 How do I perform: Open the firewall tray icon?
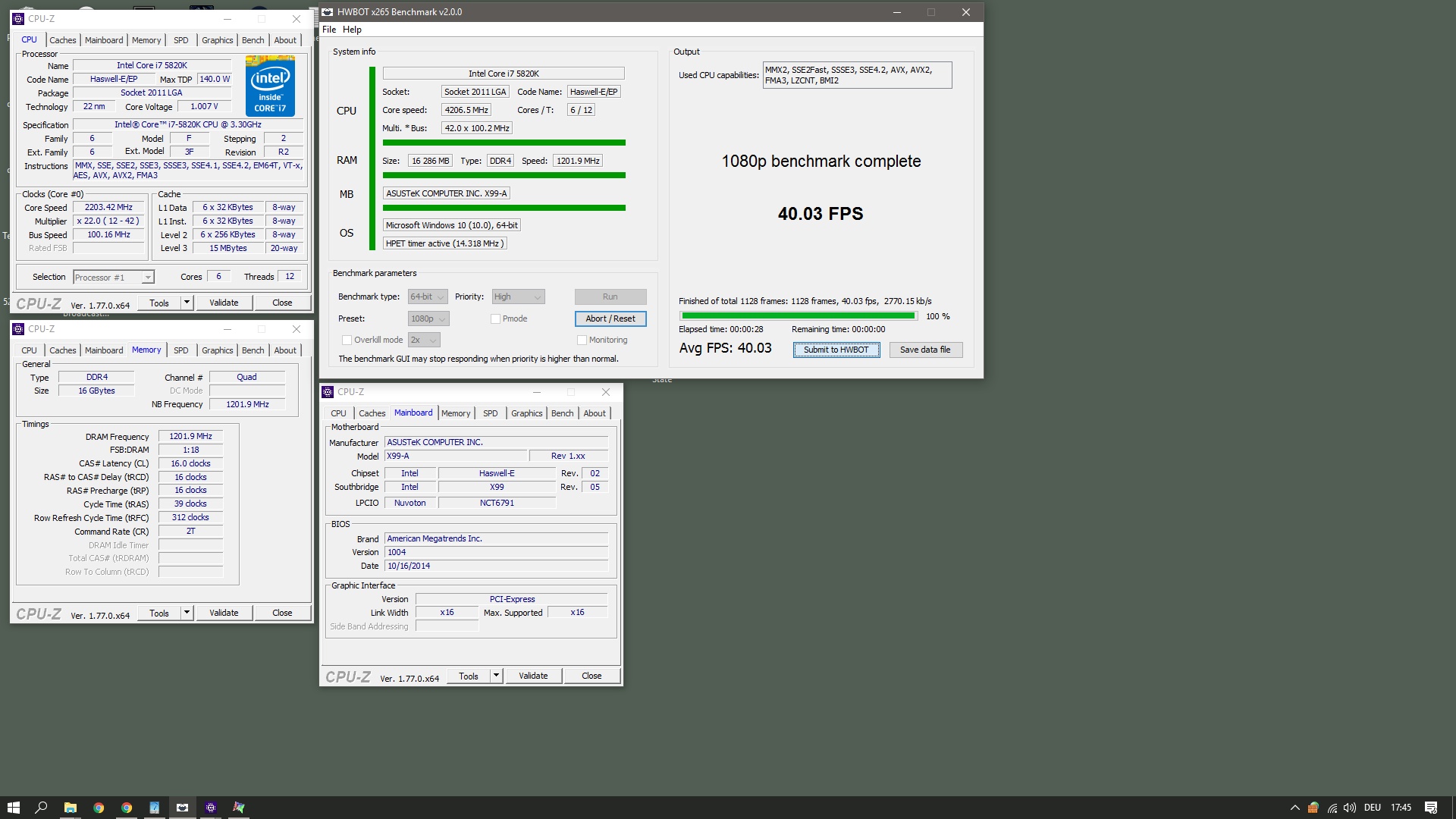(x=1313, y=808)
